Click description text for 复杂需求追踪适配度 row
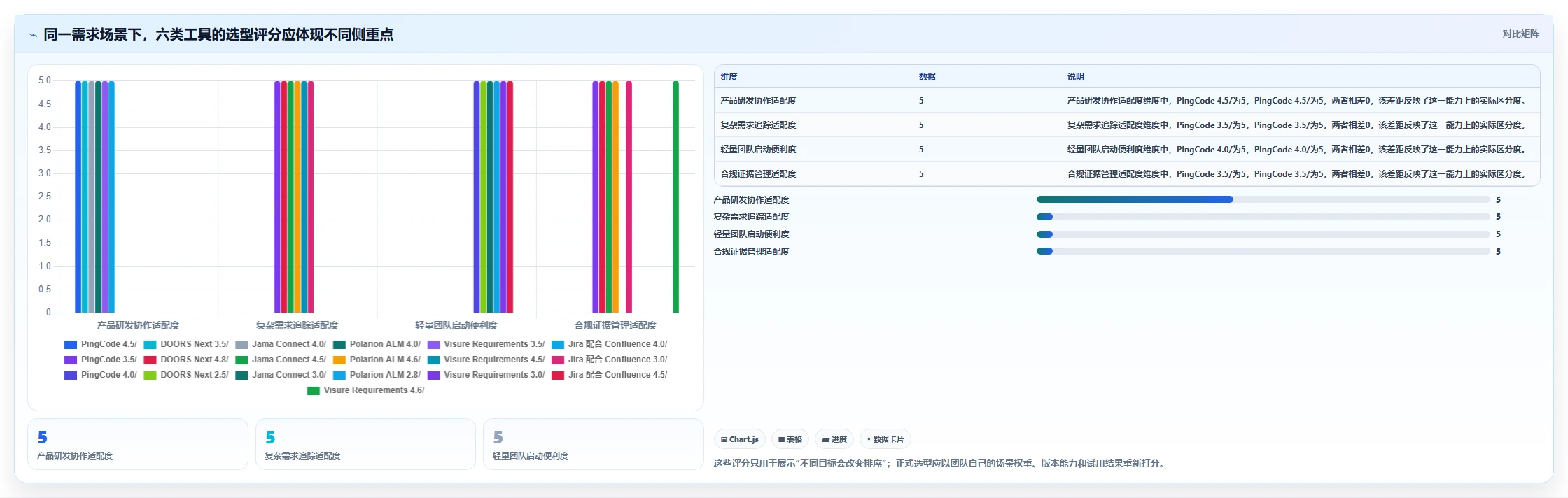The height and width of the screenshot is (498, 1568). (x=1297, y=125)
